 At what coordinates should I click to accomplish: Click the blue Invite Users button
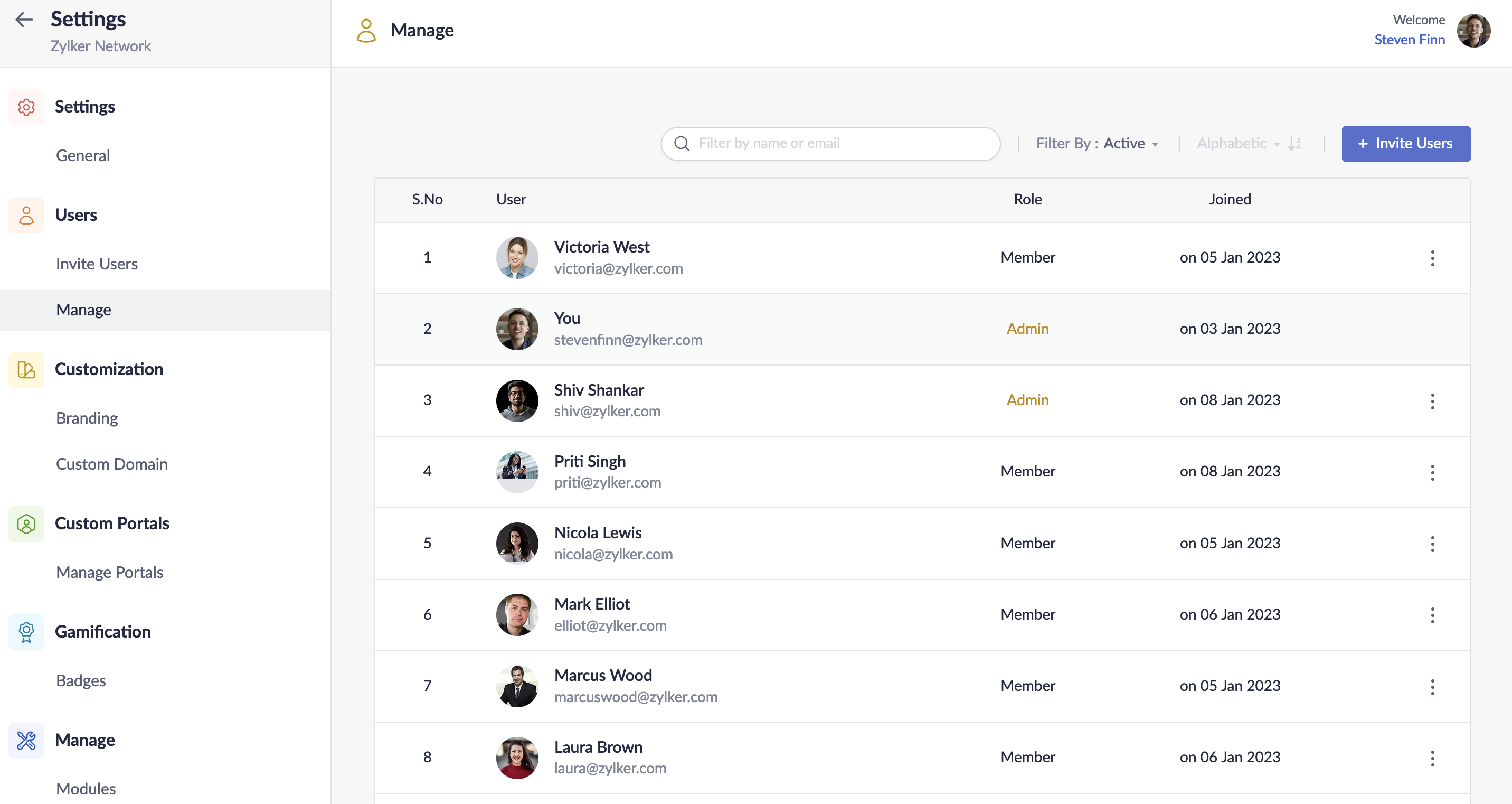(x=1405, y=144)
